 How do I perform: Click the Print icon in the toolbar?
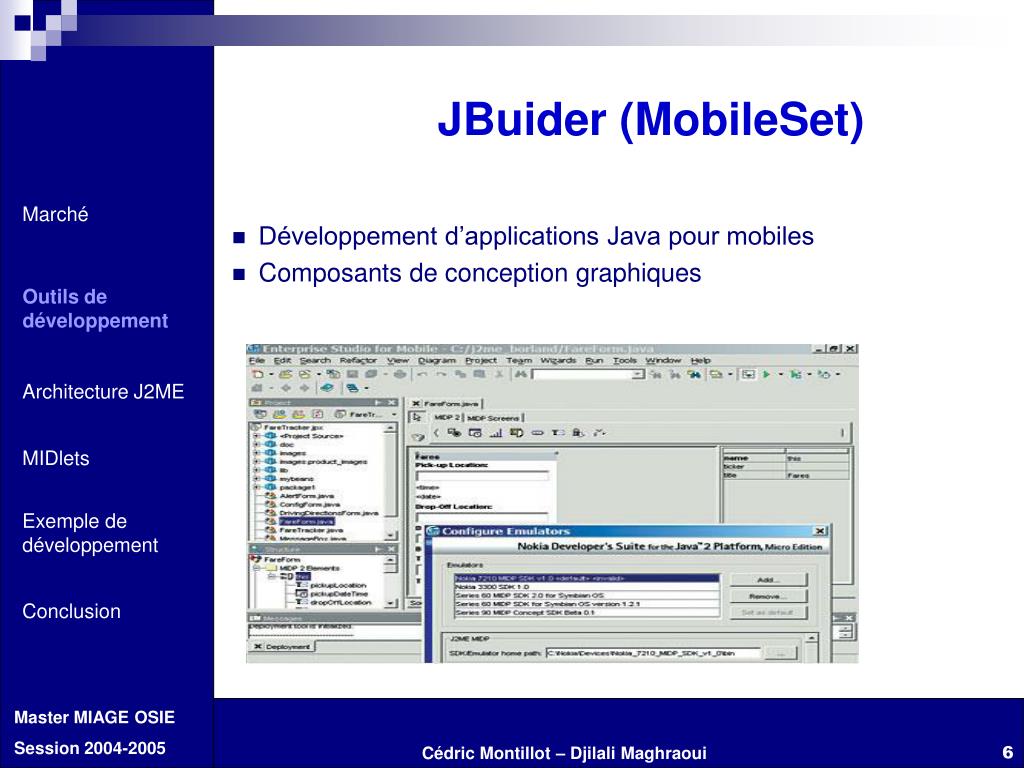(400, 374)
